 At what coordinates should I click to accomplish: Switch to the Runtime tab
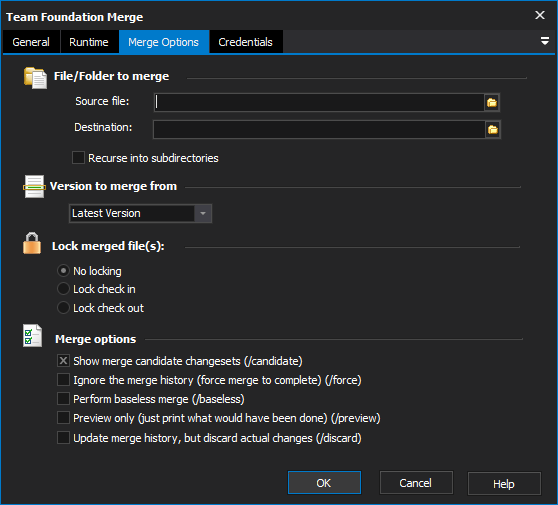pyautogui.click(x=89, y=42)
